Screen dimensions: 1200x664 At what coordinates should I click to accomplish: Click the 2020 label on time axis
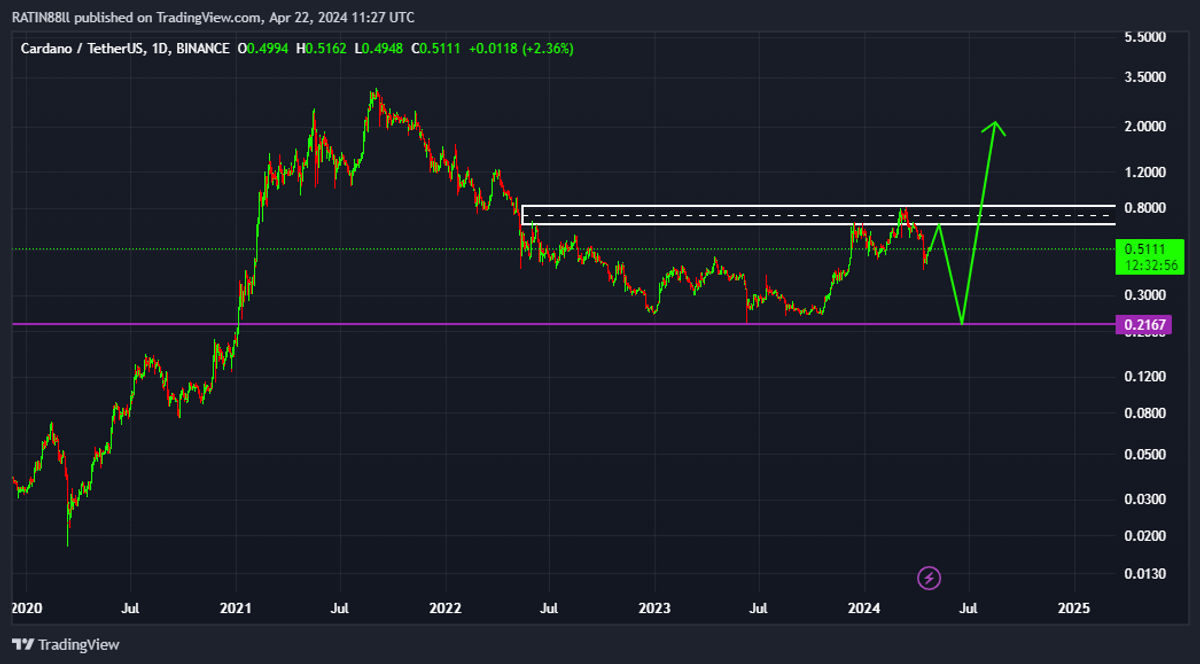(25, 608)
